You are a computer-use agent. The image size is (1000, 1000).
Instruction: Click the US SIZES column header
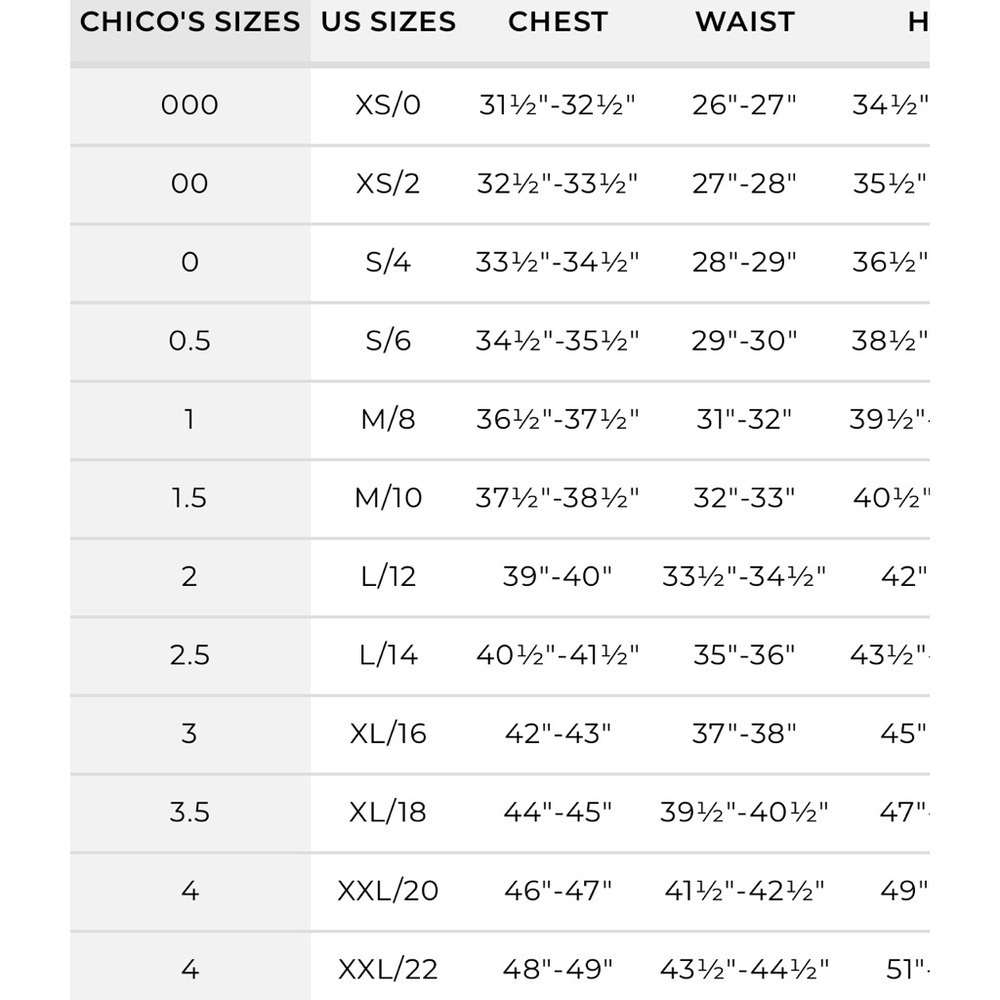(x=388, y=22)
